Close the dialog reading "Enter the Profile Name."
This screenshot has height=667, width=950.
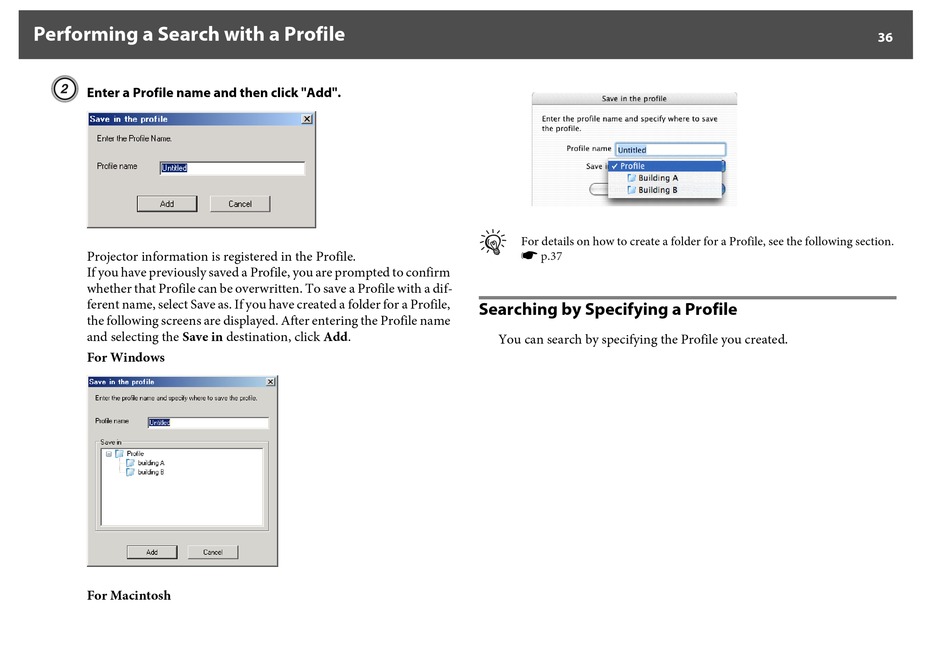click(x=307, y=119)
